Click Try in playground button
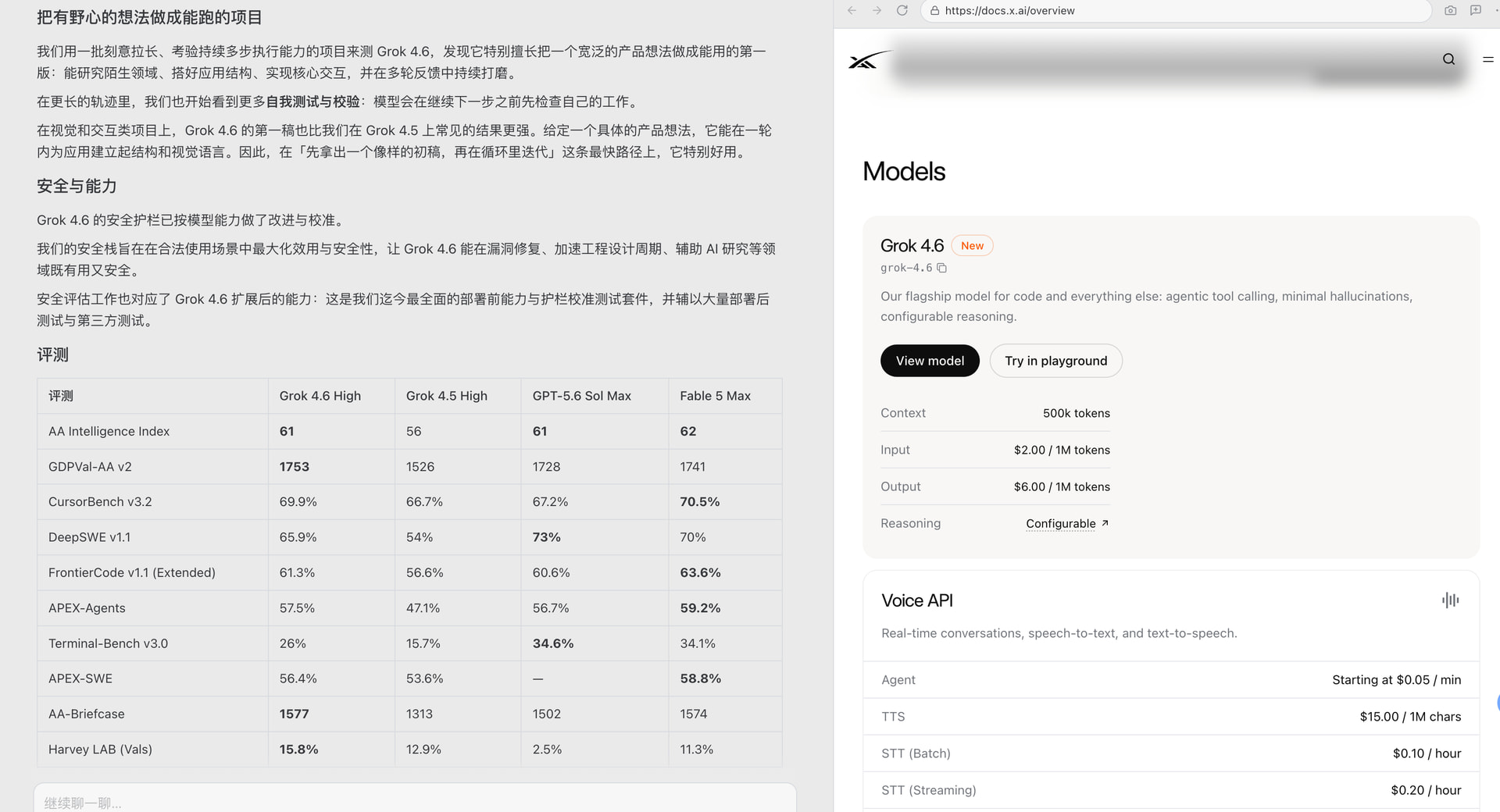The height and width of the screenshot is (812, 1500). click(x=1055, y=361)
